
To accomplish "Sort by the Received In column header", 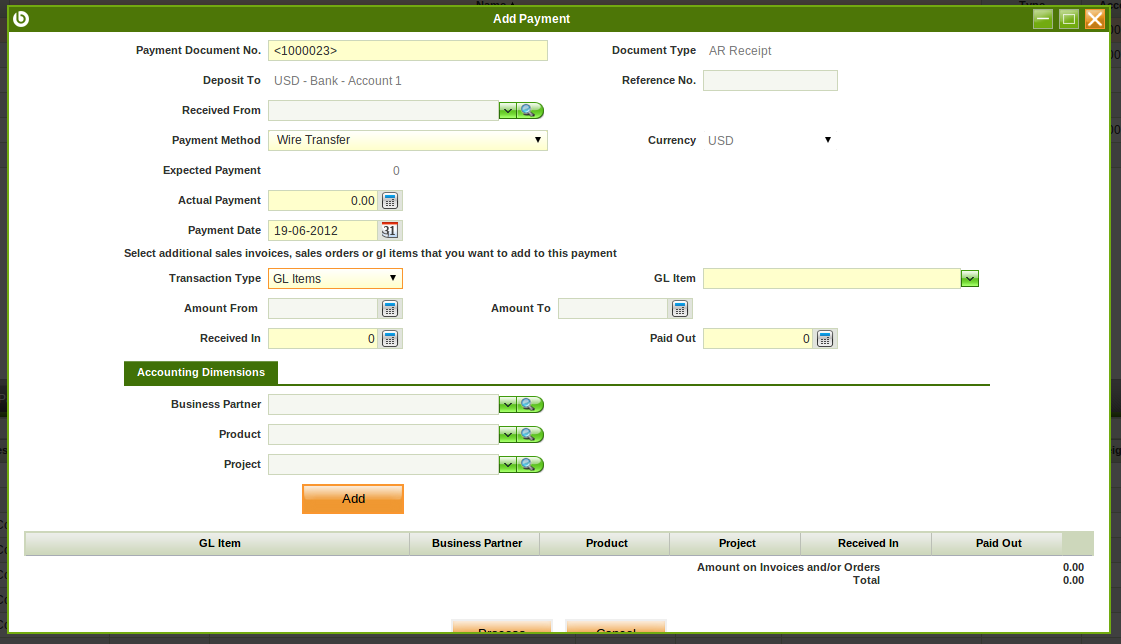I will pos(867,544).
